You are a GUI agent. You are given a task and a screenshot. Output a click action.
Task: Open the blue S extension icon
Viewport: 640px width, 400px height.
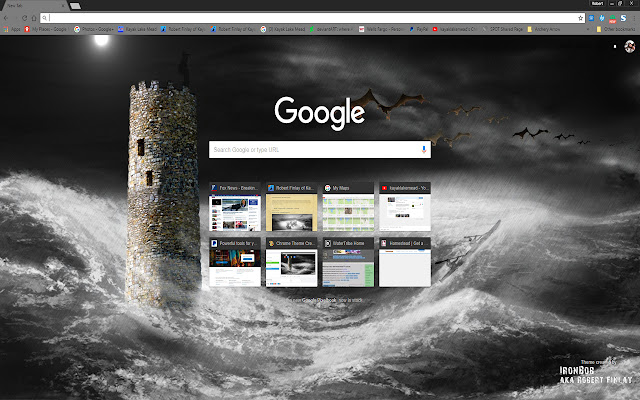click(623, 18)
